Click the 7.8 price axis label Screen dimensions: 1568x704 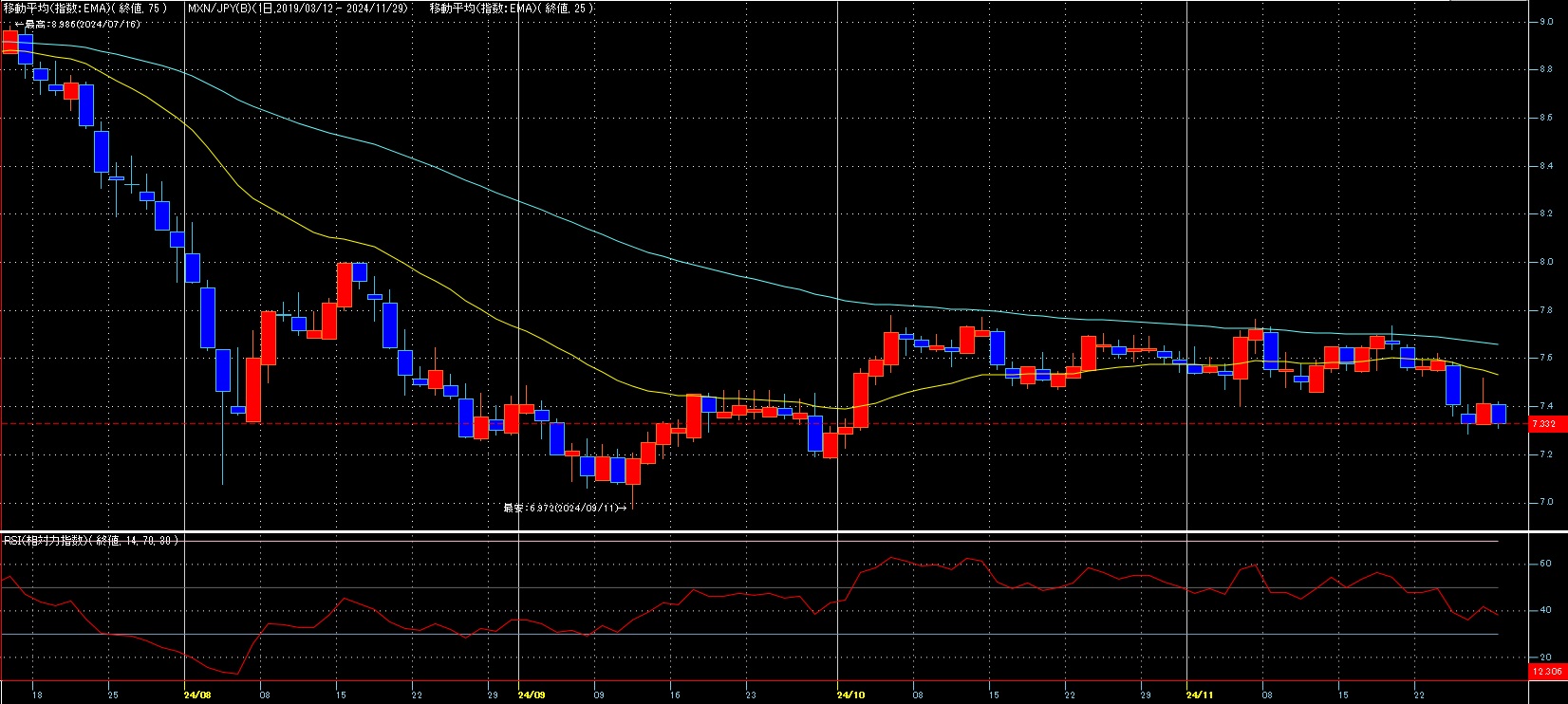coord(1547,310)
